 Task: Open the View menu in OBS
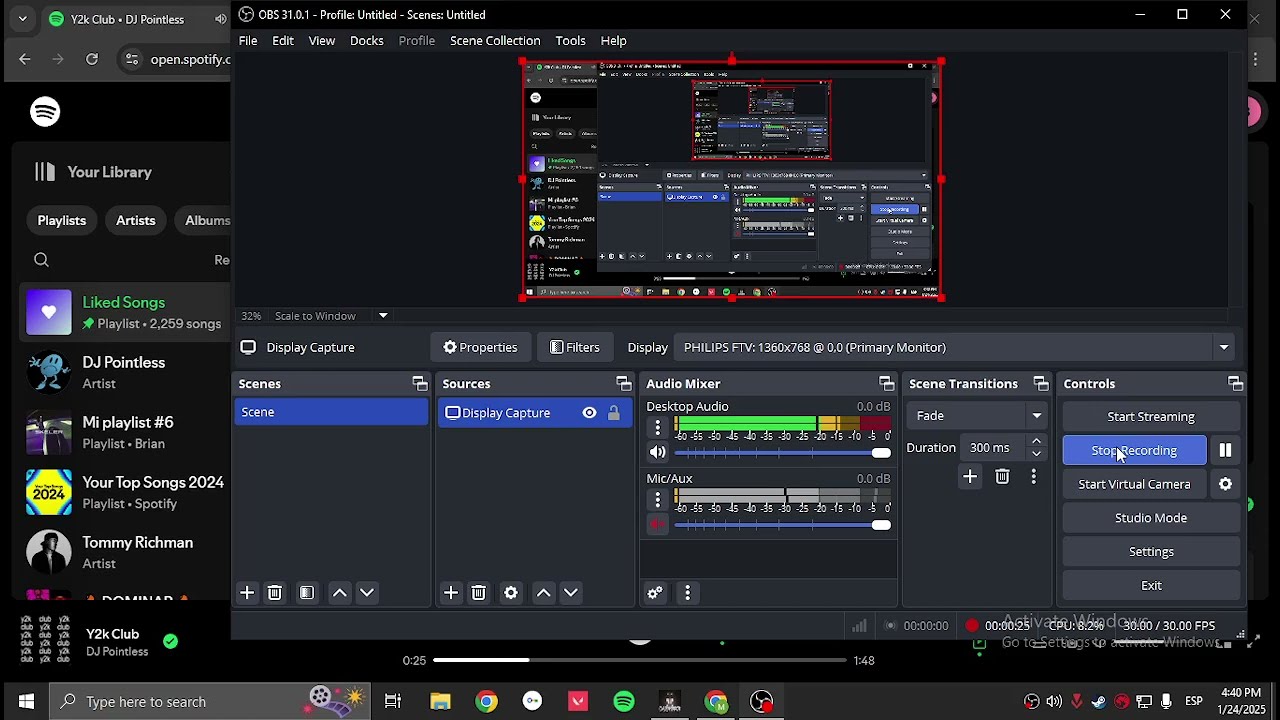pos(322,41)
